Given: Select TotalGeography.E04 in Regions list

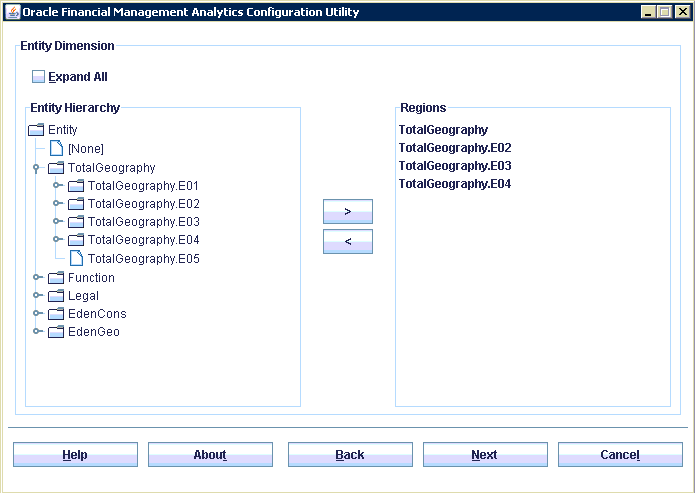Looking at the screenshot, I should tap(455, 184).
